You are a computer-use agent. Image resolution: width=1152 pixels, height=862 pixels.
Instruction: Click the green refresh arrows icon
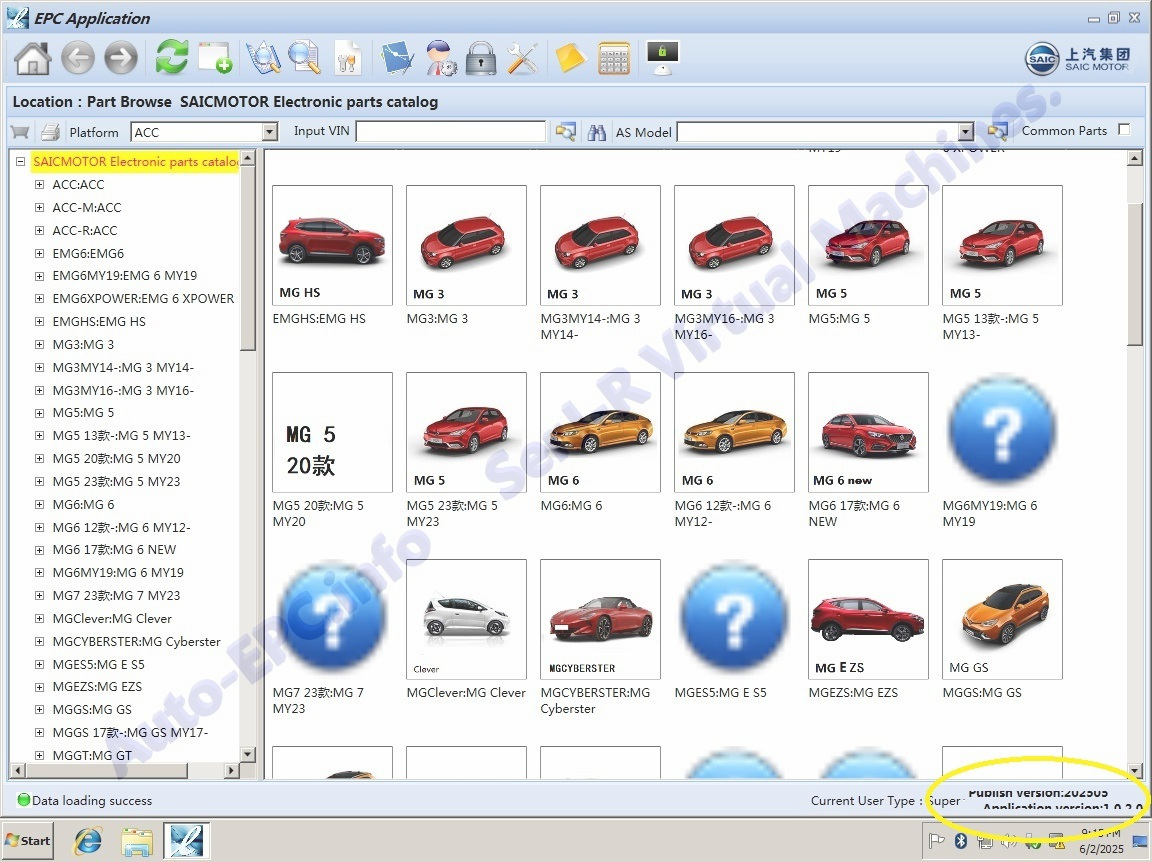[172, 58]
